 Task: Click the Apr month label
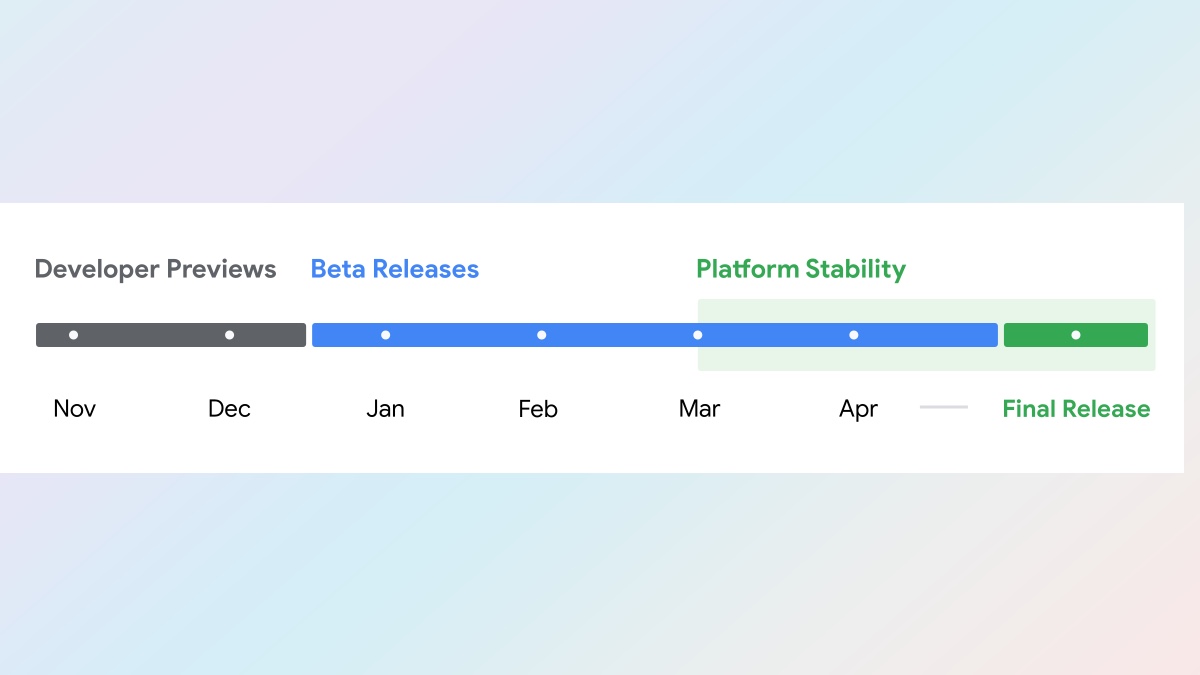click(858, 410)
